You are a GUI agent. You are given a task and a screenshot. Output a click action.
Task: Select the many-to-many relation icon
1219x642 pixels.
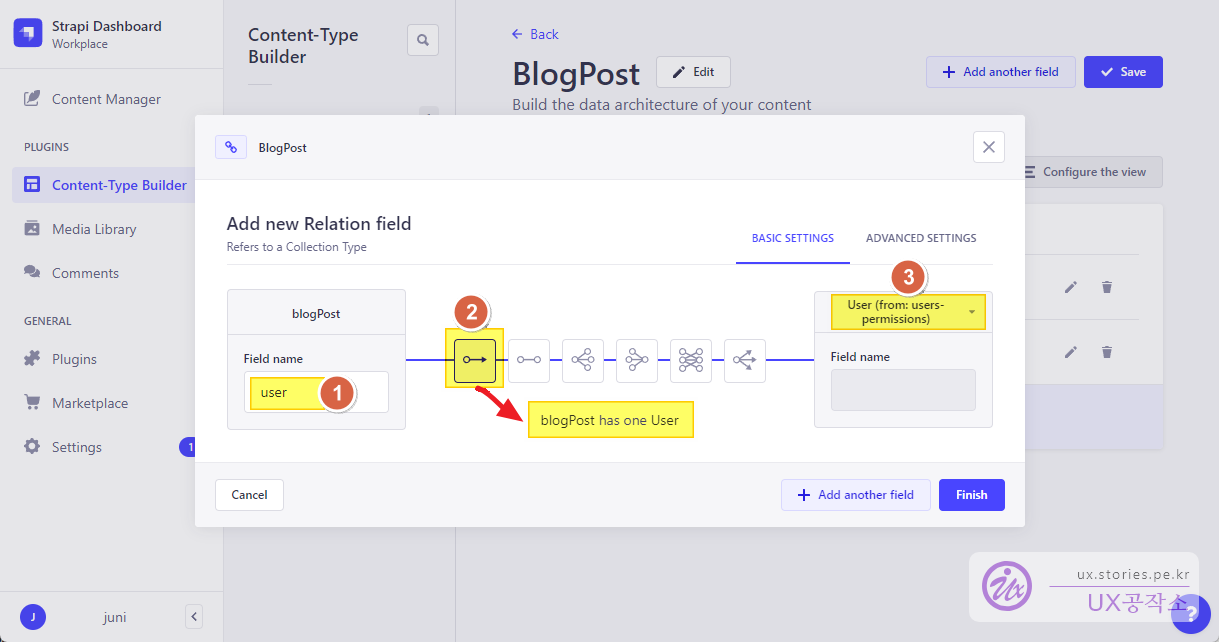click(691, 360)
